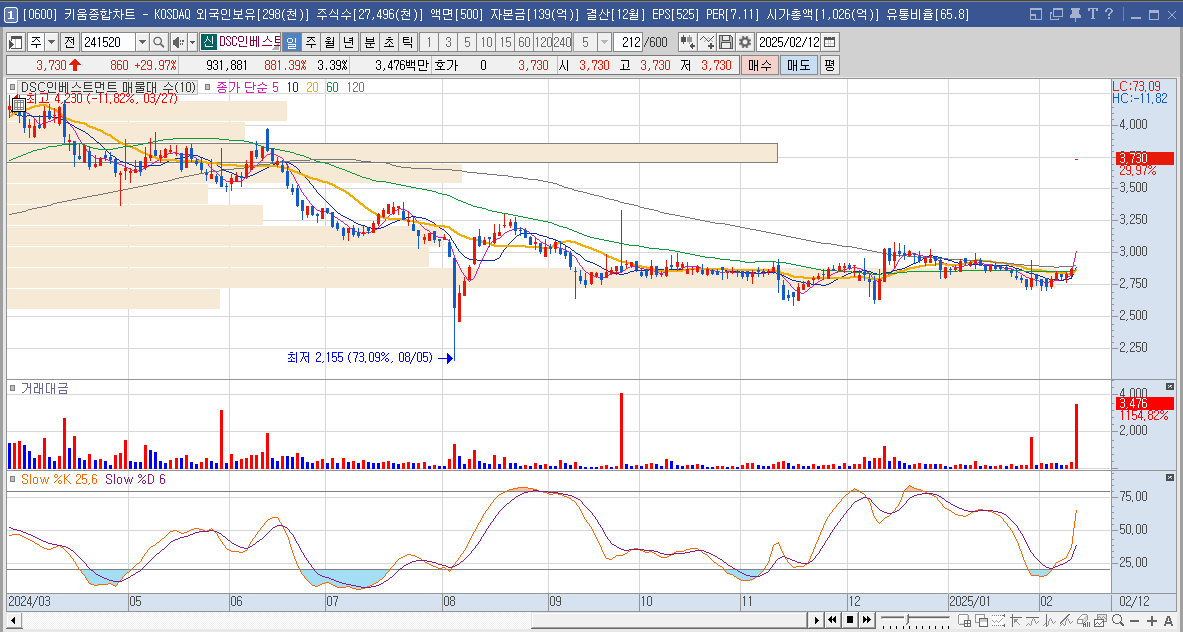Screen dimensions: 1183x632
Task: Adjust the chart zoom slider at bottom
Action: point(908,620)
